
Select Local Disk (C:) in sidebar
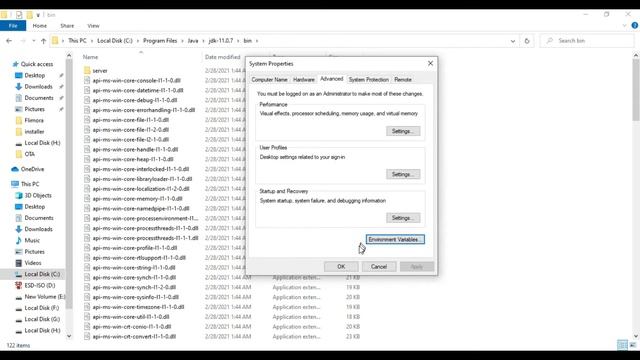click(x=42, y=274)
